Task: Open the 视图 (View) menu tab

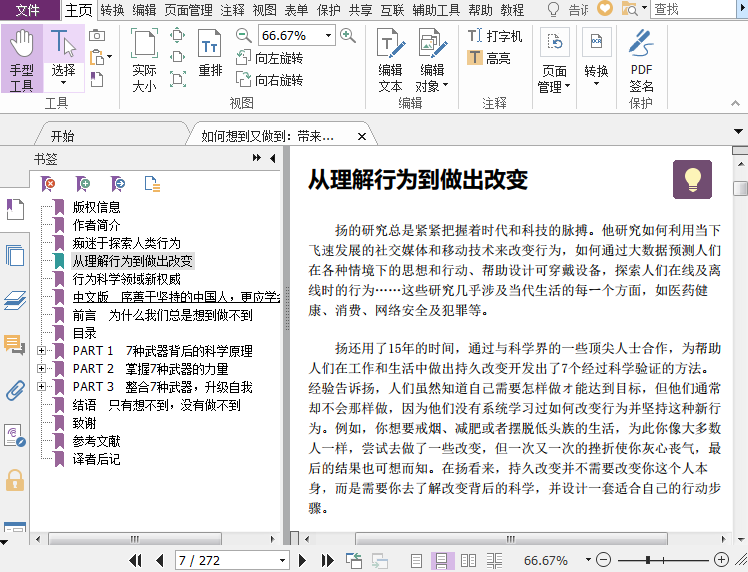Action: (x=264, y=10)
